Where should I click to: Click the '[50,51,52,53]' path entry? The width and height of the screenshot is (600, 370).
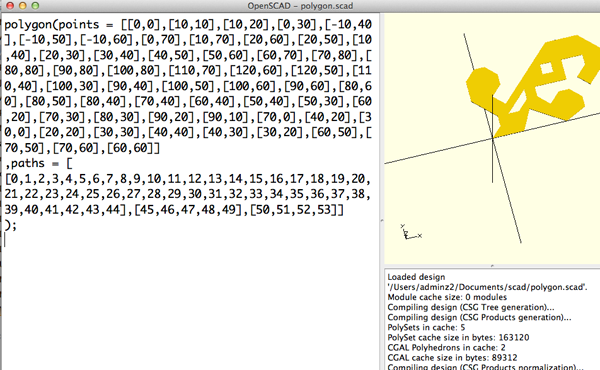(x=293, y=210)
